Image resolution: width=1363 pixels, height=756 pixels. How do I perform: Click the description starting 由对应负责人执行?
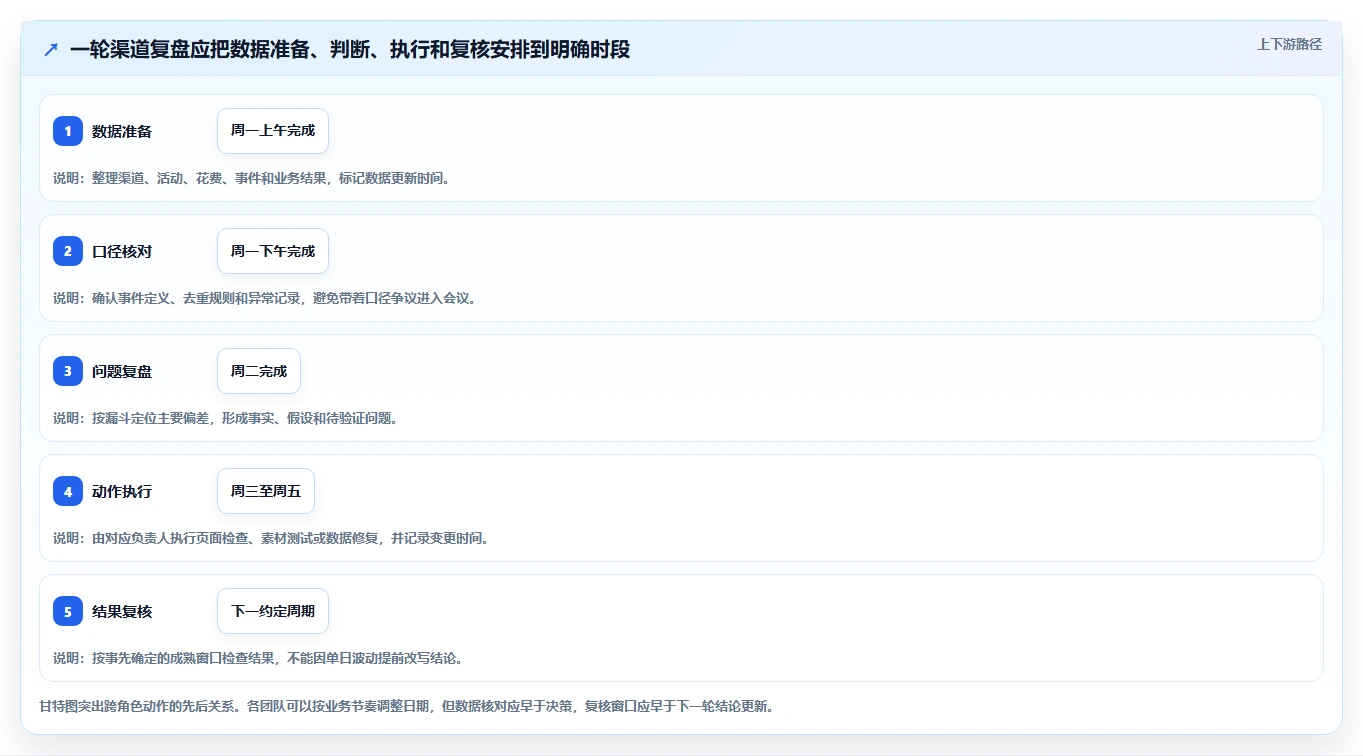[271, 538]
